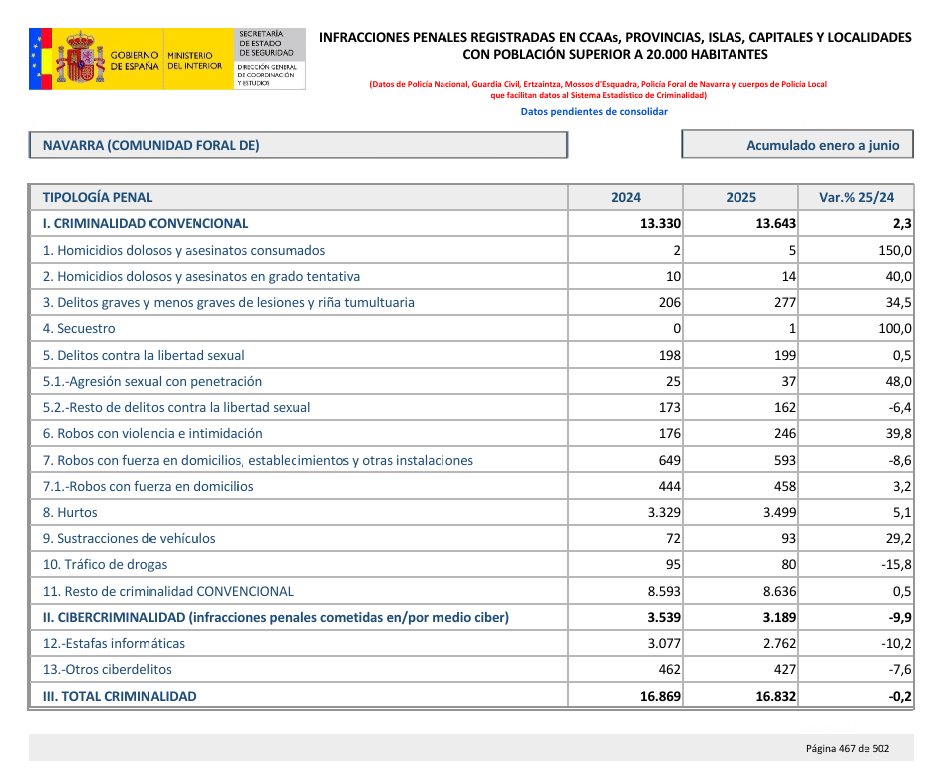The image size is (943, 770).
Task: Click the Acumulado enero a junio period box
Action: (797, 145)
